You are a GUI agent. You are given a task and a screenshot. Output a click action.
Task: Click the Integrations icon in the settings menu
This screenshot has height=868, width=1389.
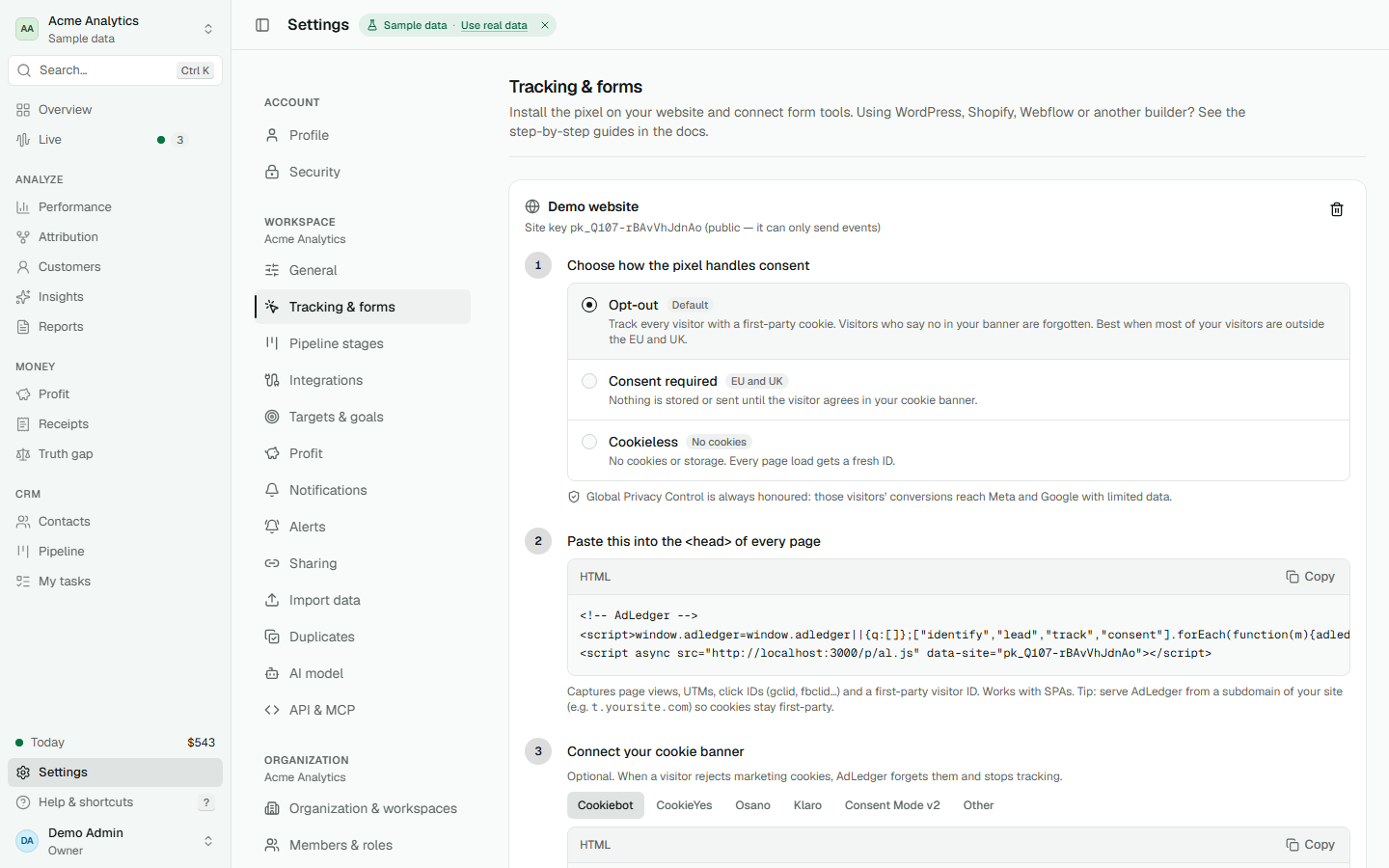272,380
